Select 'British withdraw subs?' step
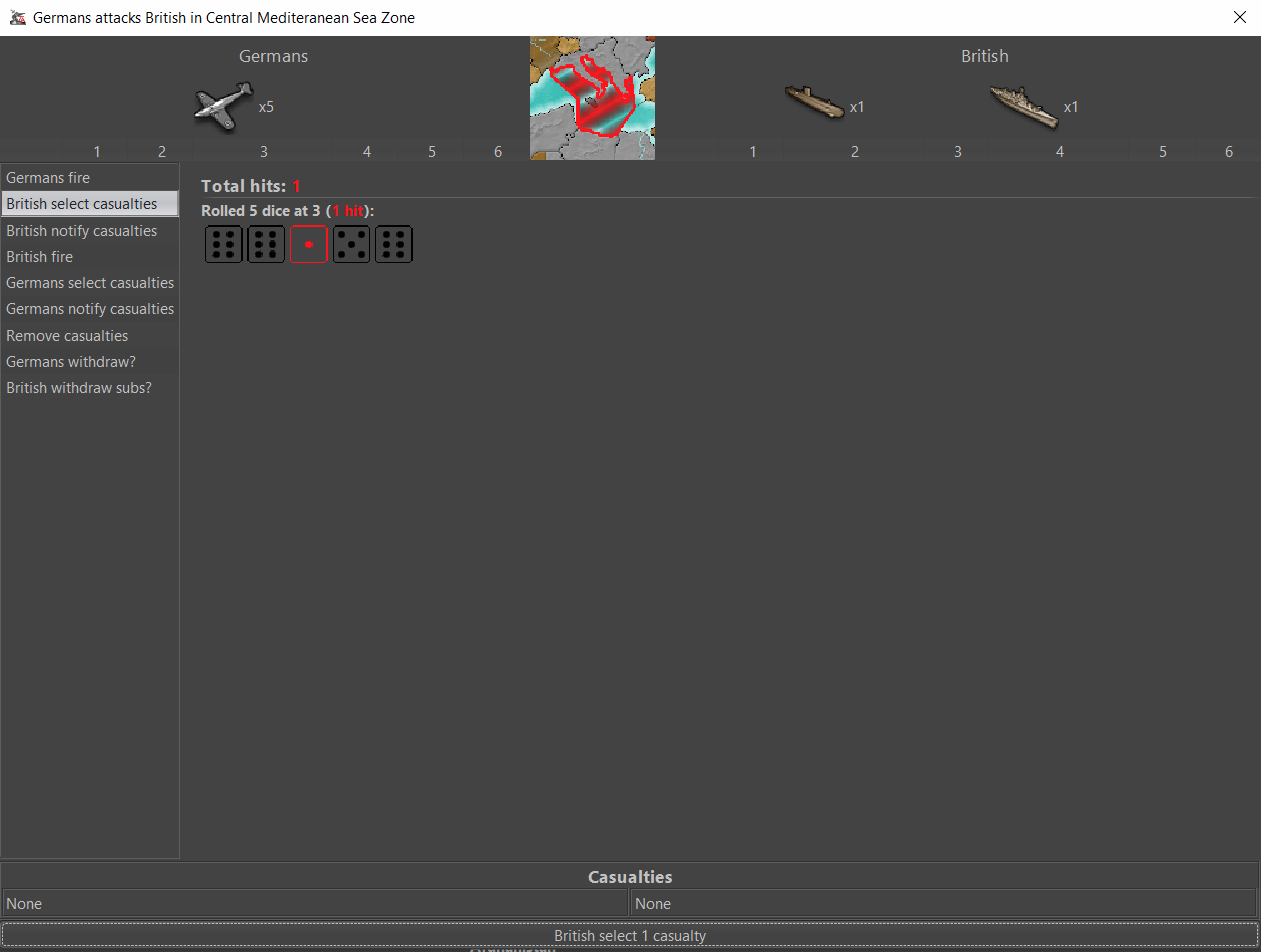This screenshot has width=1261, height=952. (x=79, y=388)
